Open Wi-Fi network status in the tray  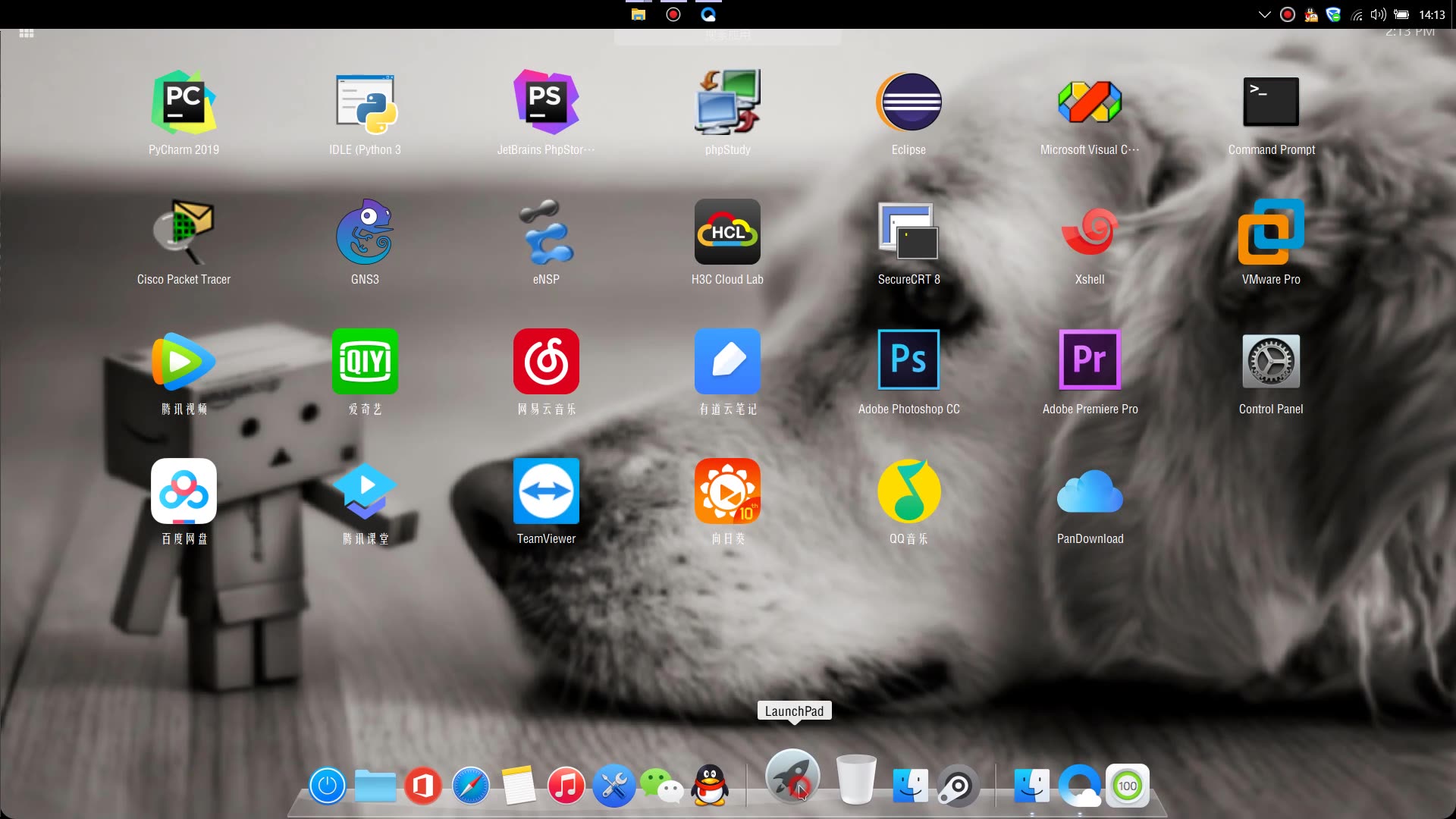(1357, 14)
